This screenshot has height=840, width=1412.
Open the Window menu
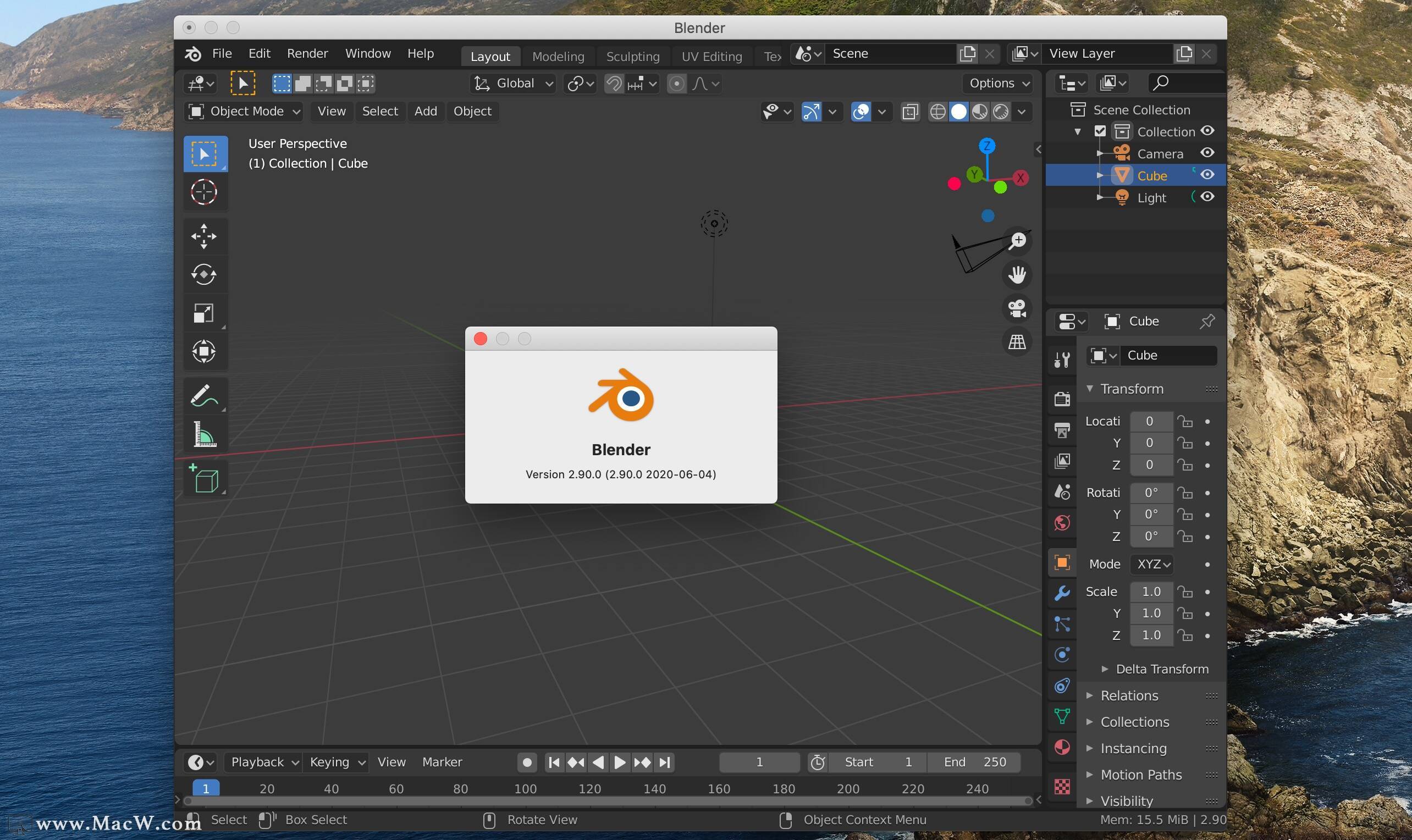click(x=368, y=54)
